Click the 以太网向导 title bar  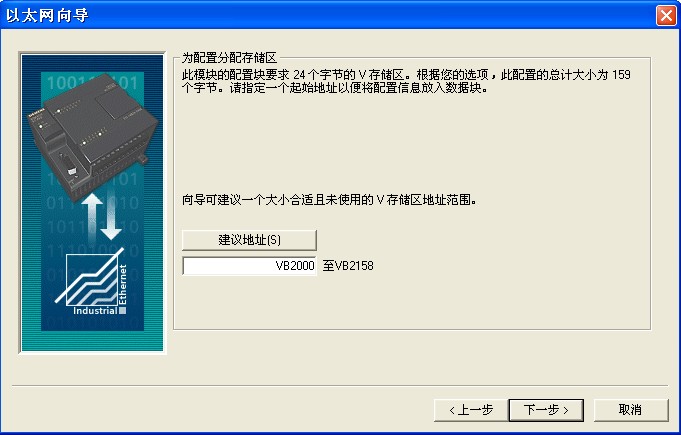[328, 16]
